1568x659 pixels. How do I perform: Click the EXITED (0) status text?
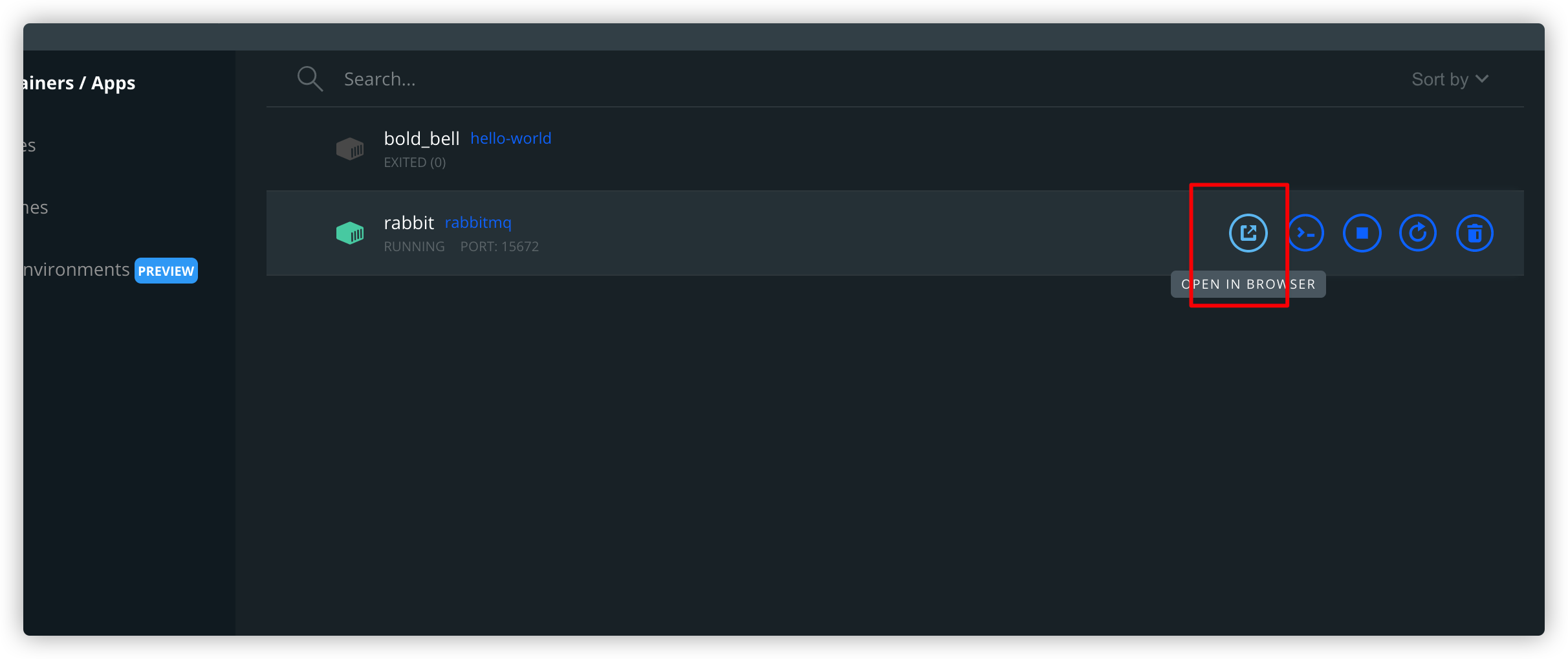click(x=415, y=162)
